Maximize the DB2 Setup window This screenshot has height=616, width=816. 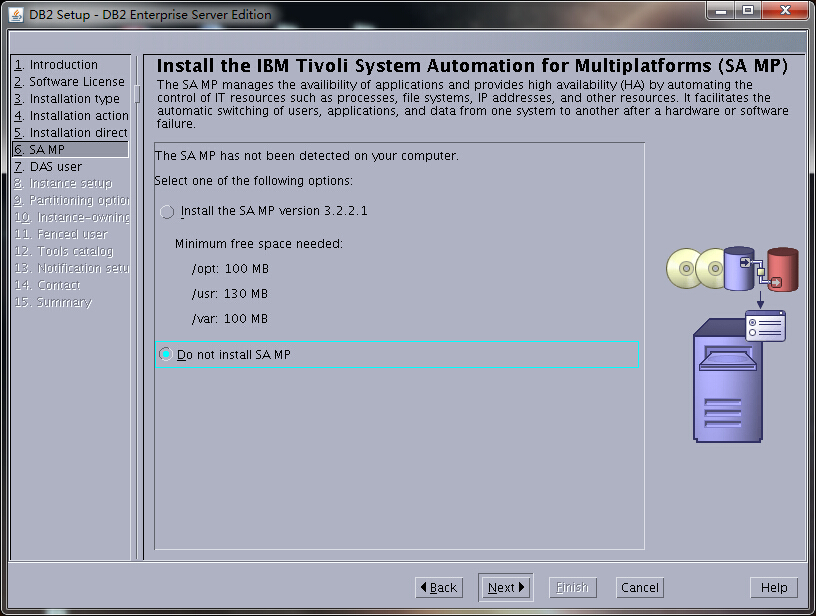point(748,10)
